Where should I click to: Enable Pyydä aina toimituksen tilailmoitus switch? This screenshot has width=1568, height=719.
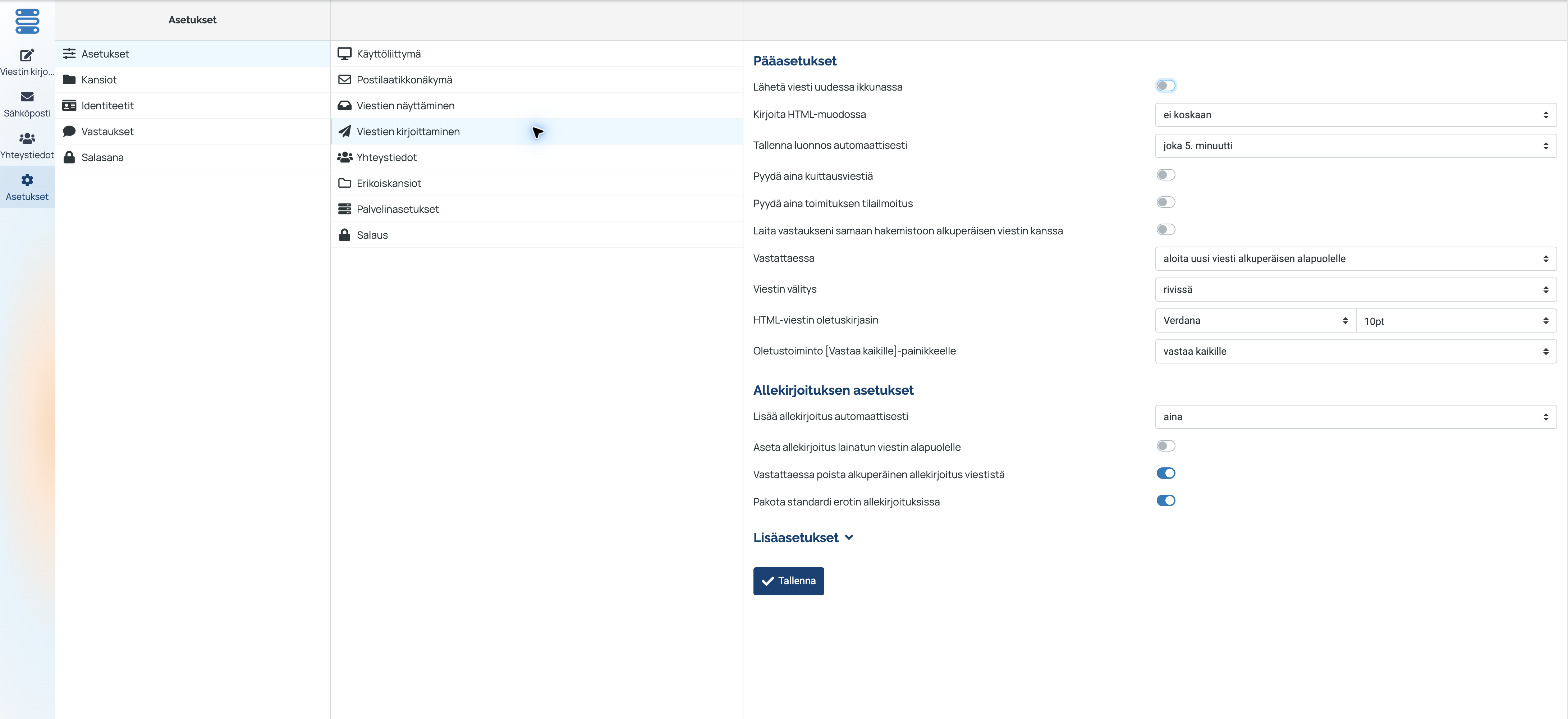(x=1166, y=202)
